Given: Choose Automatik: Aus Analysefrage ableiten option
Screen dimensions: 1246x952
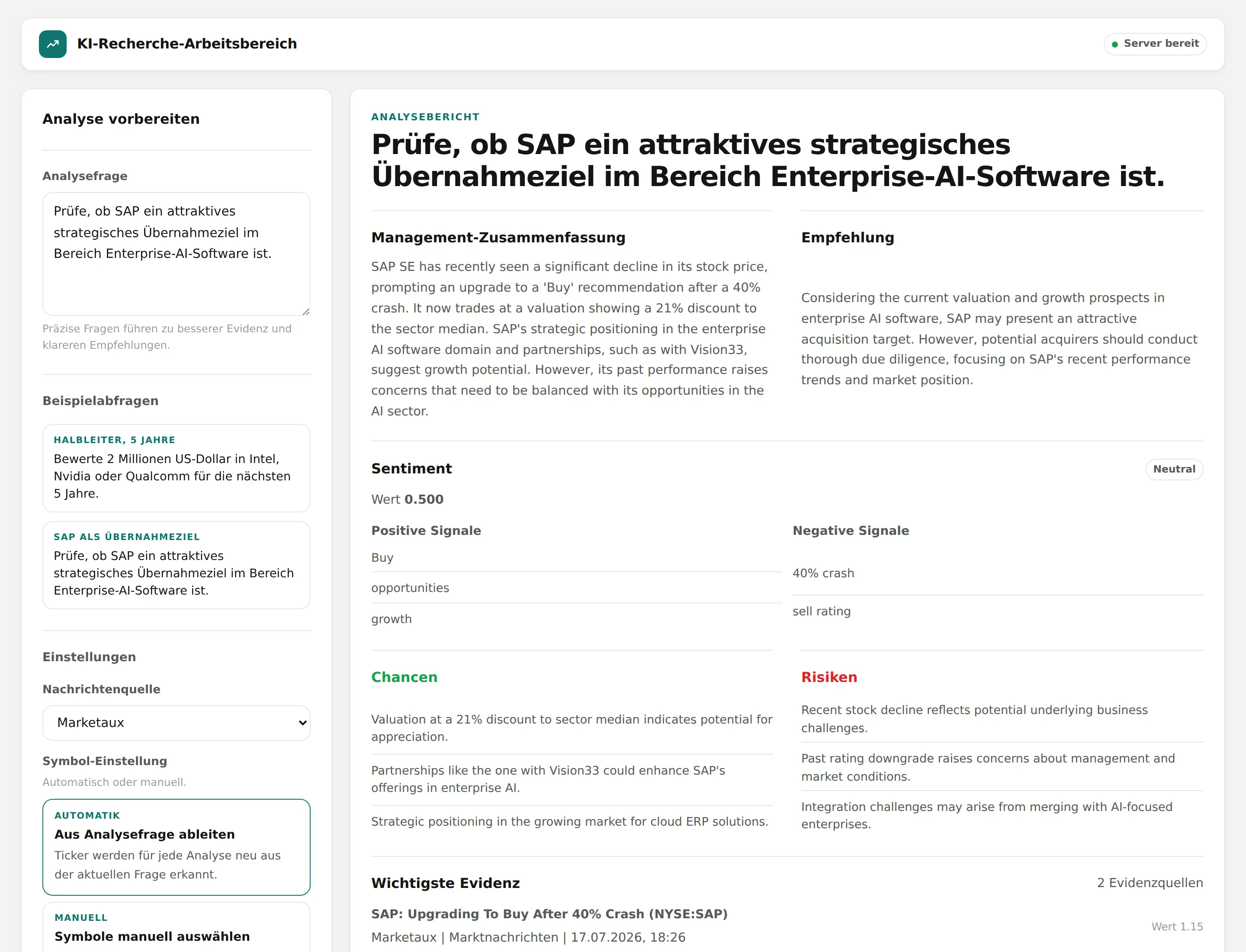Looking at the screenshot, I should tap(176, 846).
